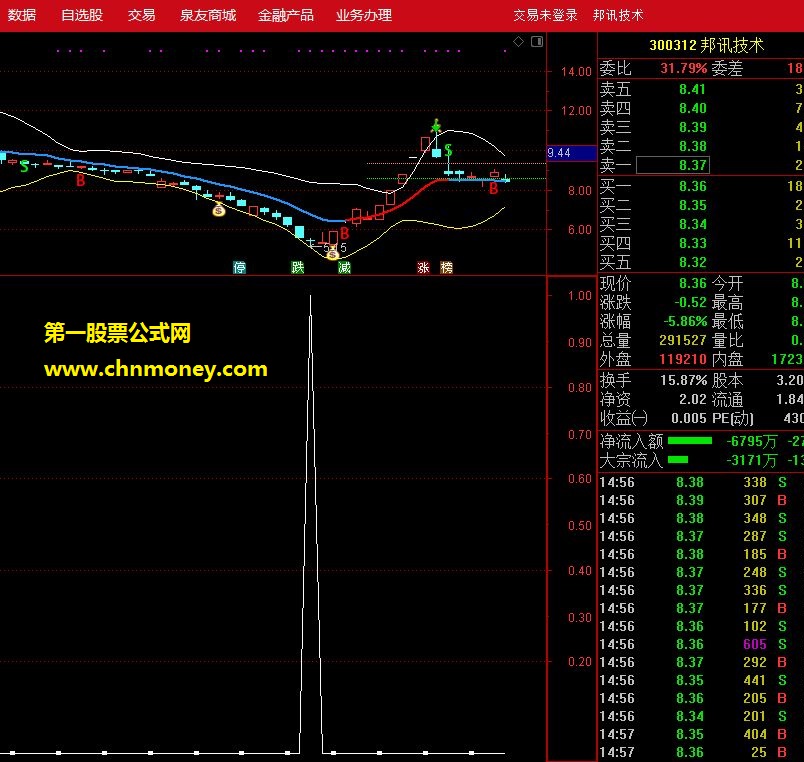
Task: Click the 跌 event marker on chart
Action: click(298, 267)
